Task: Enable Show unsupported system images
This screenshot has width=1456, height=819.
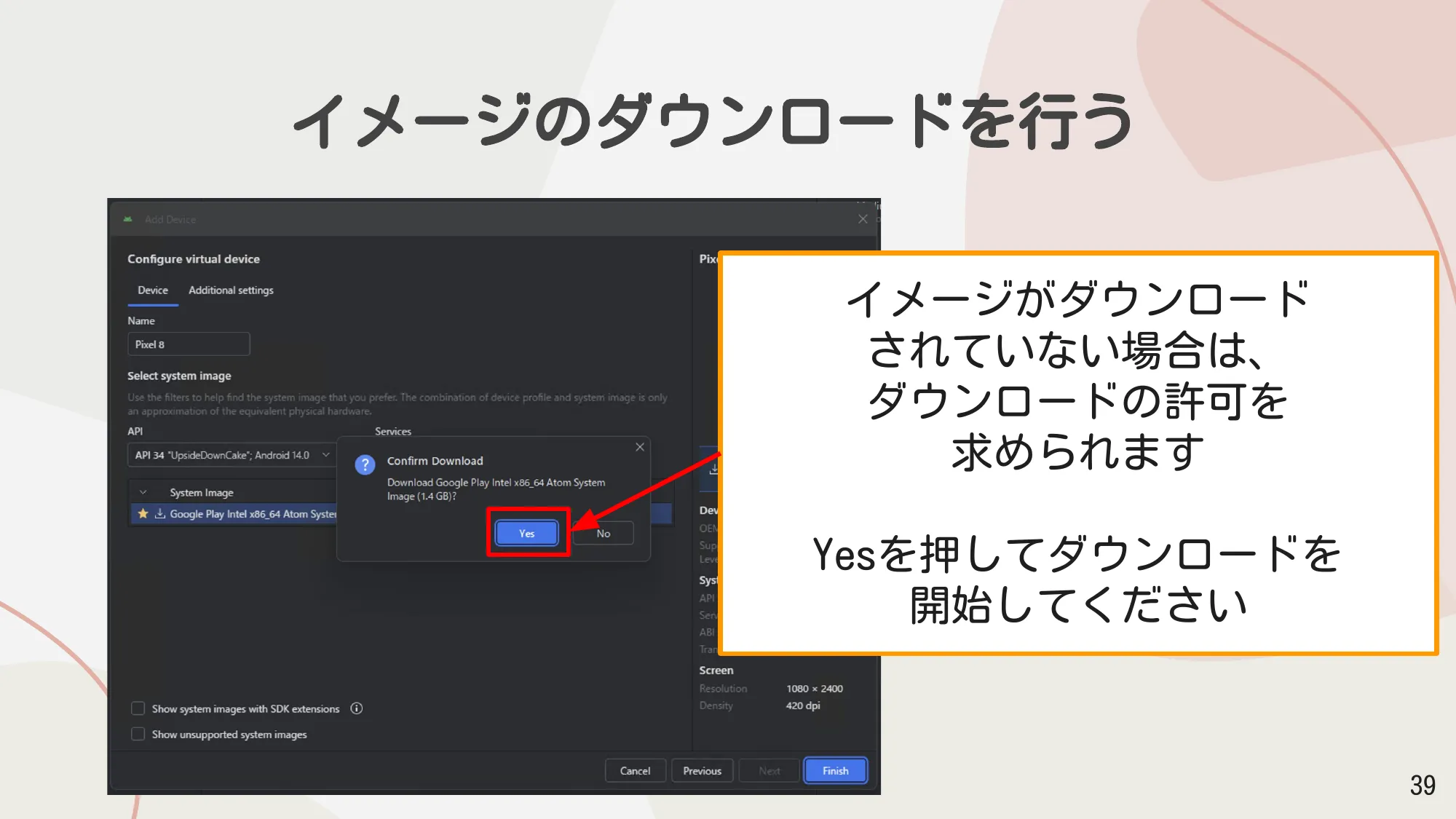Action: tap(138, 734)
